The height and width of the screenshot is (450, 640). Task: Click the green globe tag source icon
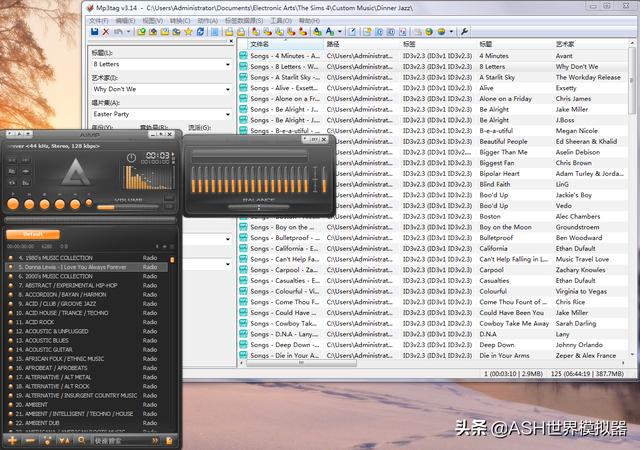429,31
